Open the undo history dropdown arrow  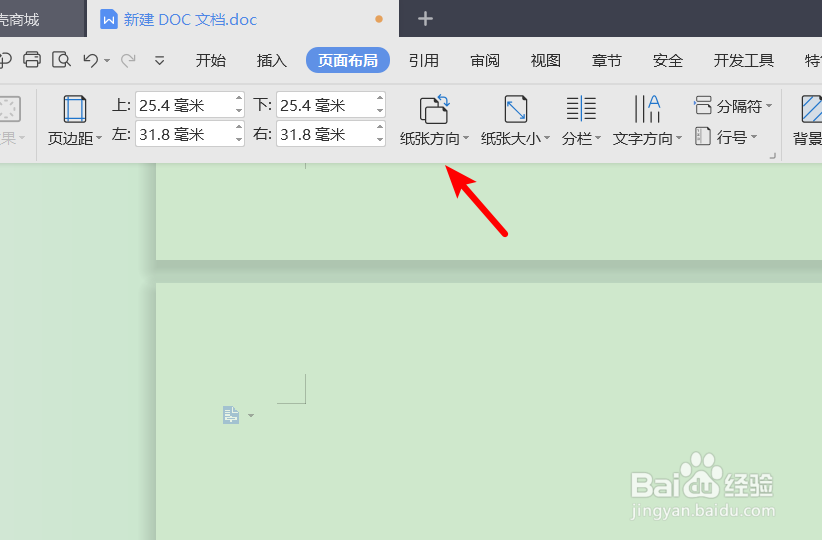click(x=107, y=61)
